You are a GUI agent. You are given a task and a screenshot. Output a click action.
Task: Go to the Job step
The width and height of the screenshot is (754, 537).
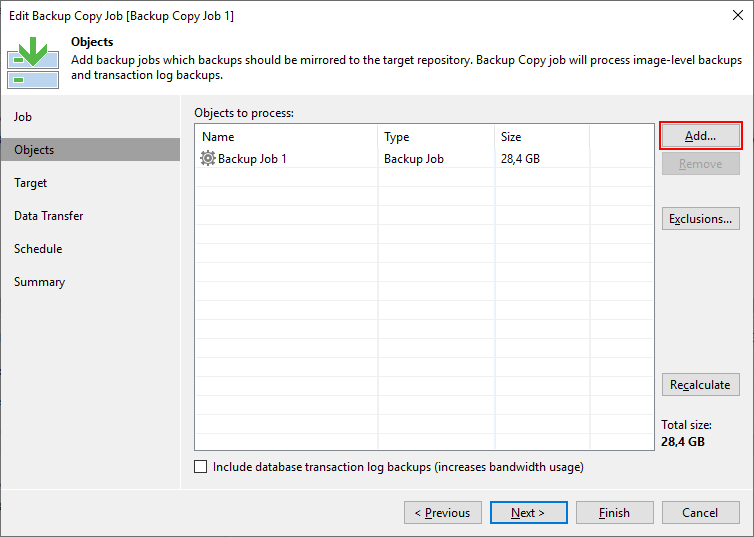[23, 117]
